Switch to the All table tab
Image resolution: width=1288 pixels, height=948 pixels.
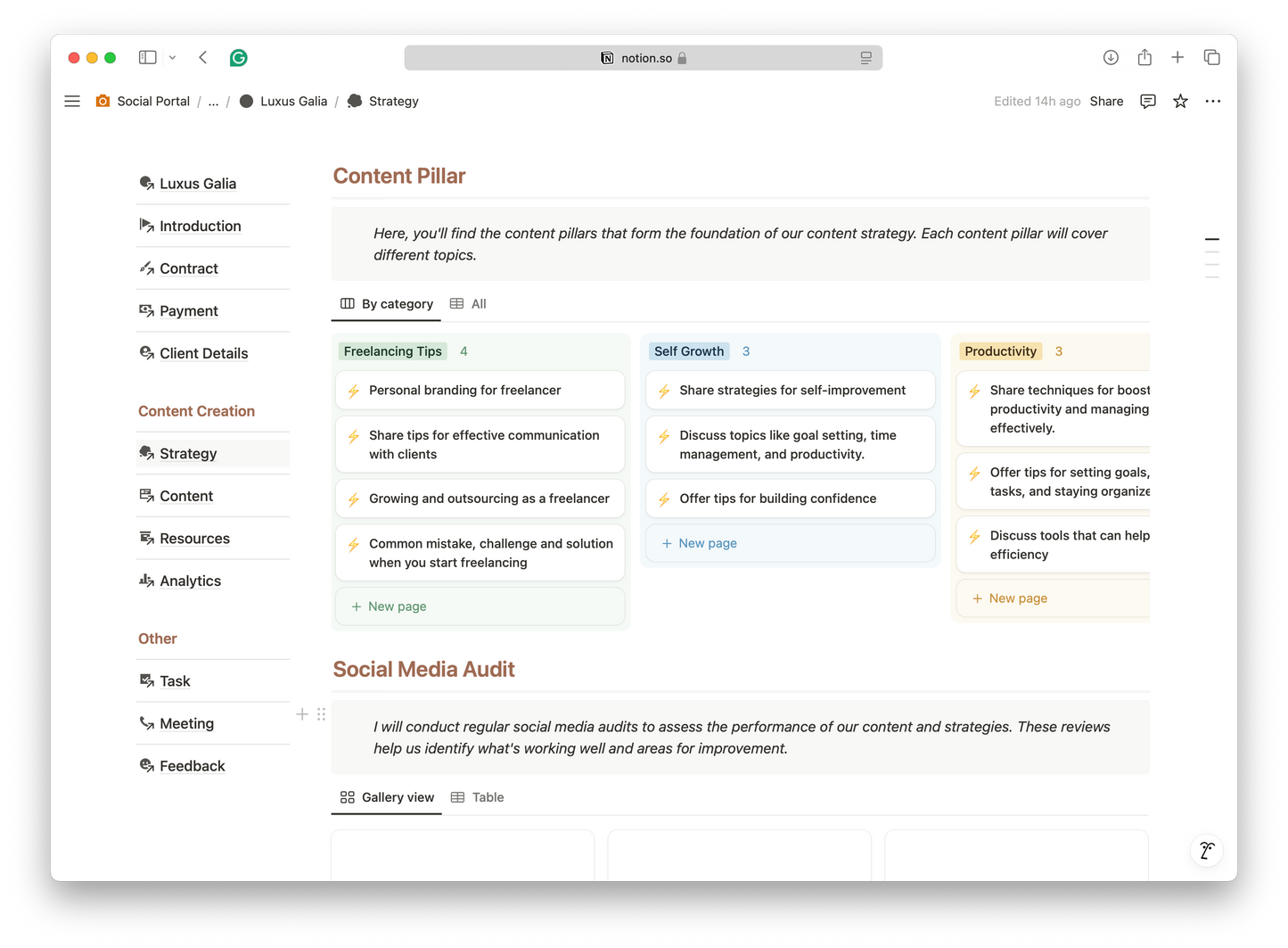(x=469, y=304)
